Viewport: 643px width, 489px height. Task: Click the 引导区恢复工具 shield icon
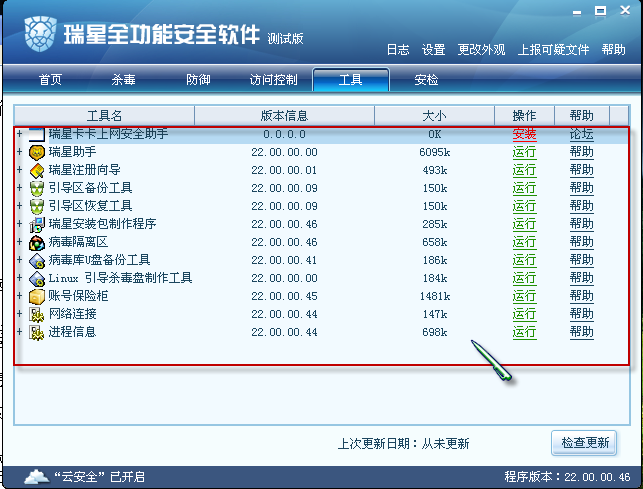(x=37, y=207)
